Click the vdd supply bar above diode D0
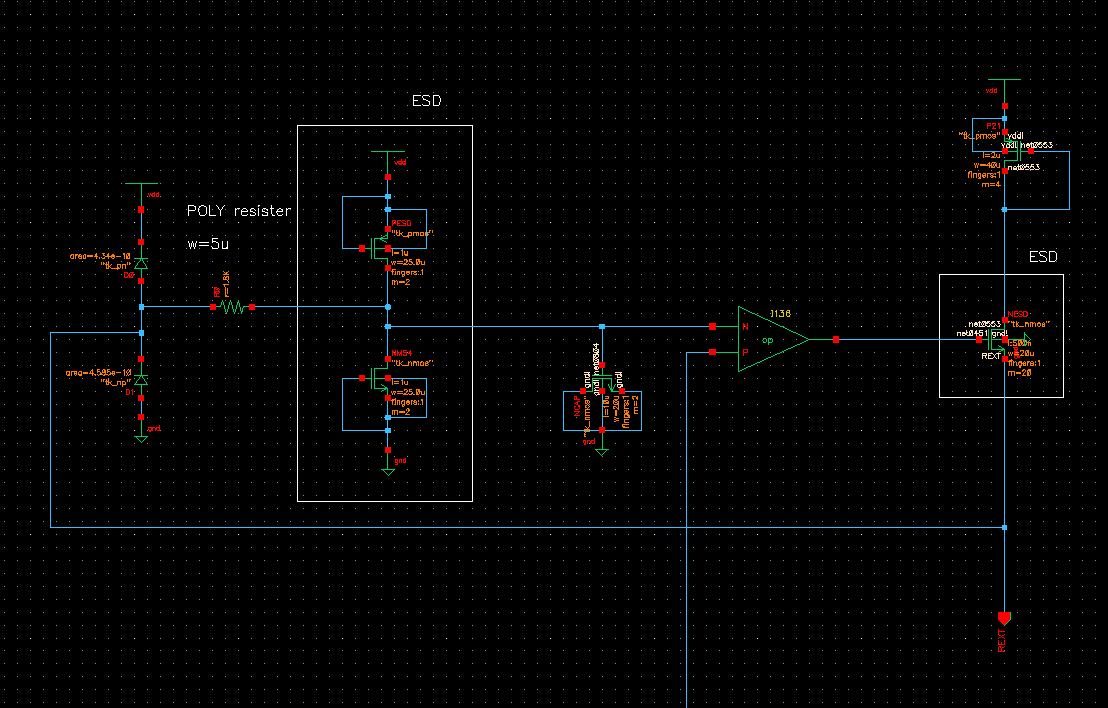 click(141, 184)
